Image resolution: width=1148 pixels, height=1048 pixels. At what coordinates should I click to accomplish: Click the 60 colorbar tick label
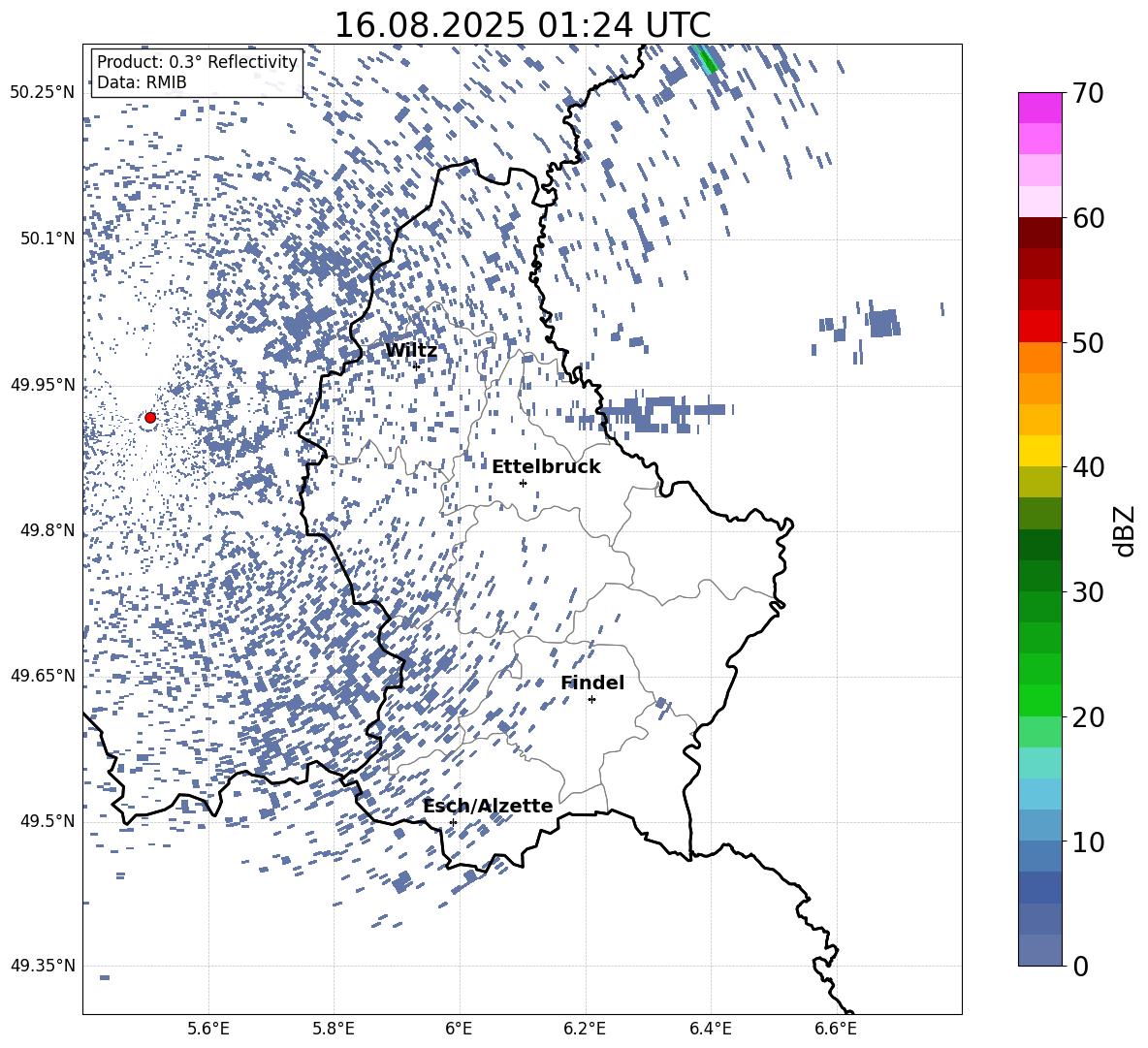1088,218
